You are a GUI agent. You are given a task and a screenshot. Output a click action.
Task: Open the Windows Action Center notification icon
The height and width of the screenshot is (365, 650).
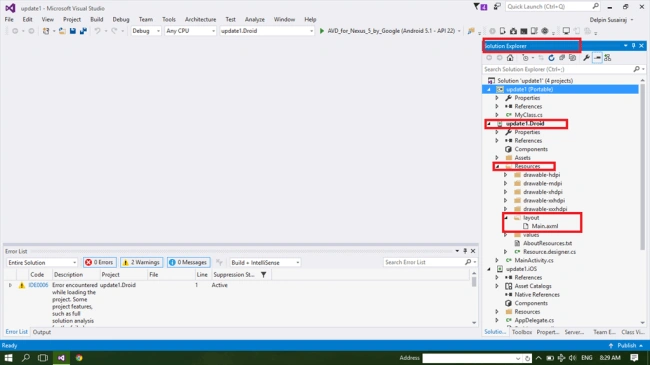tap(634, 358)
